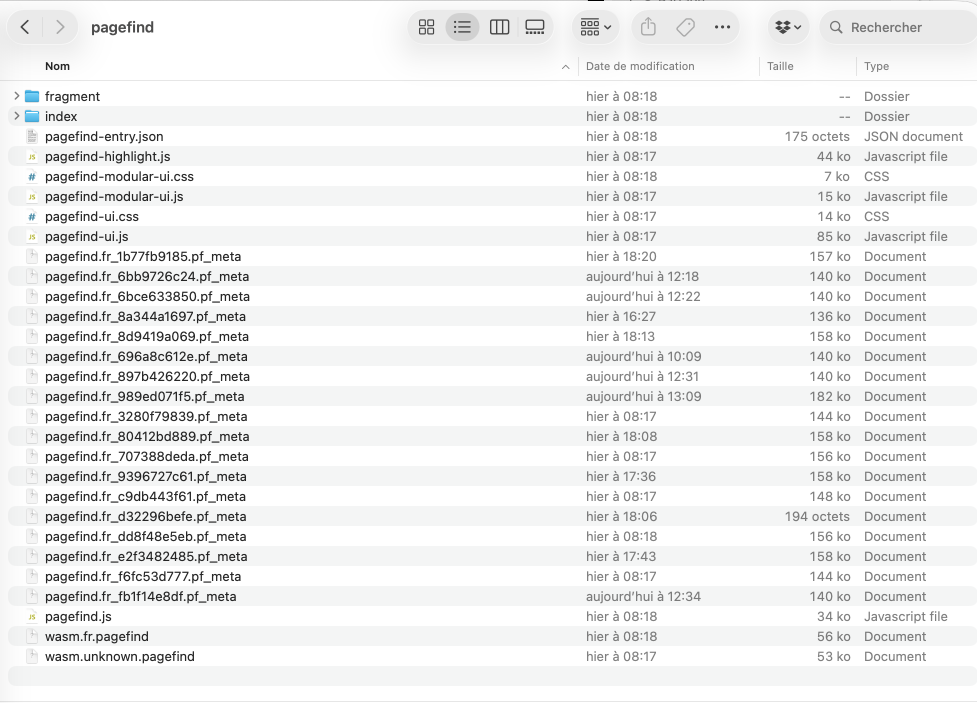Image resolution: width=977 pixels, height=703 pixels.
Task: Sort files by the Nom column
Action: point(58,66)
